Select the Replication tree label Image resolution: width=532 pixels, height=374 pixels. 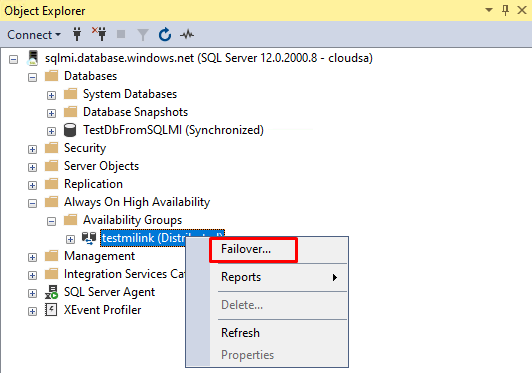click(93, 184)
